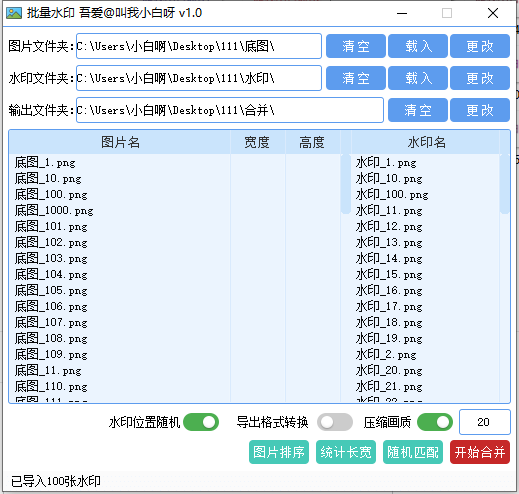The height and width of the screenshot is (494, 519).
Task: Focus the 图片文件夹 path field
Action: pyautogui.click(x=199, y=46)
